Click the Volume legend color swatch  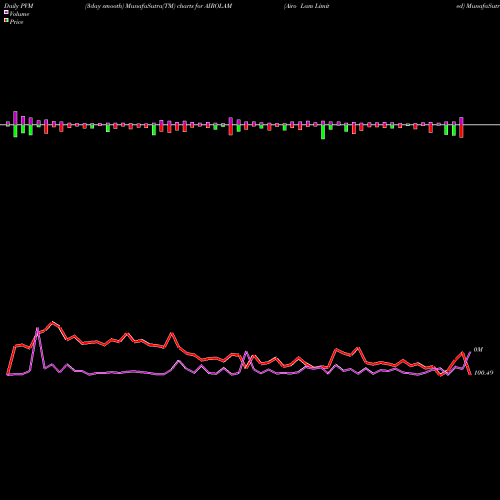click(x=6, y=13)
